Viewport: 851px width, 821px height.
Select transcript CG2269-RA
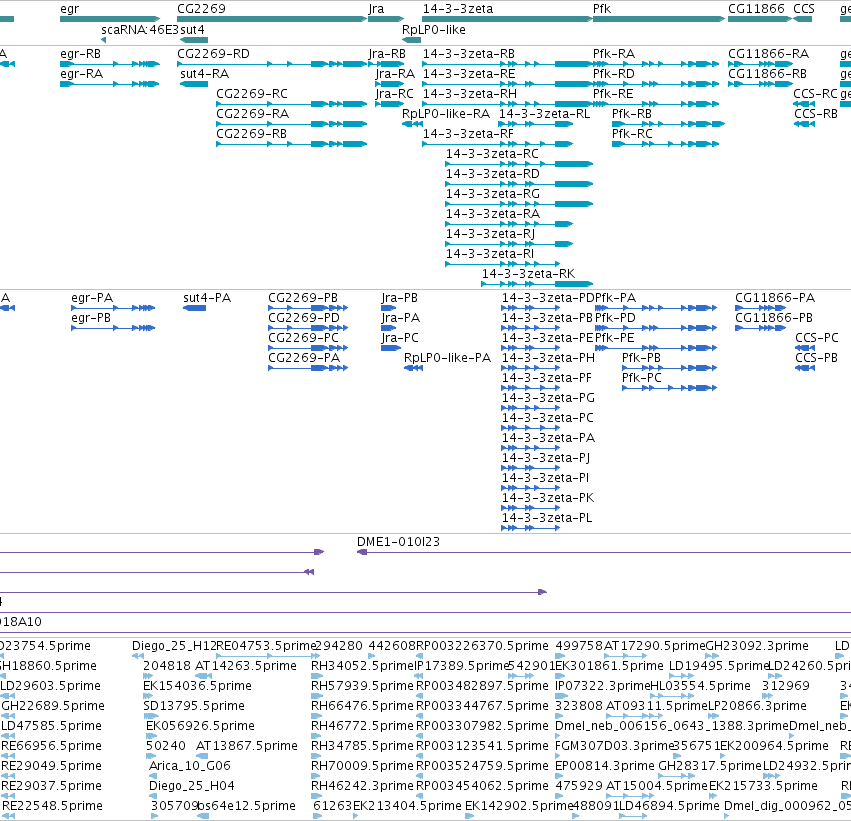(x=292, y=124)
